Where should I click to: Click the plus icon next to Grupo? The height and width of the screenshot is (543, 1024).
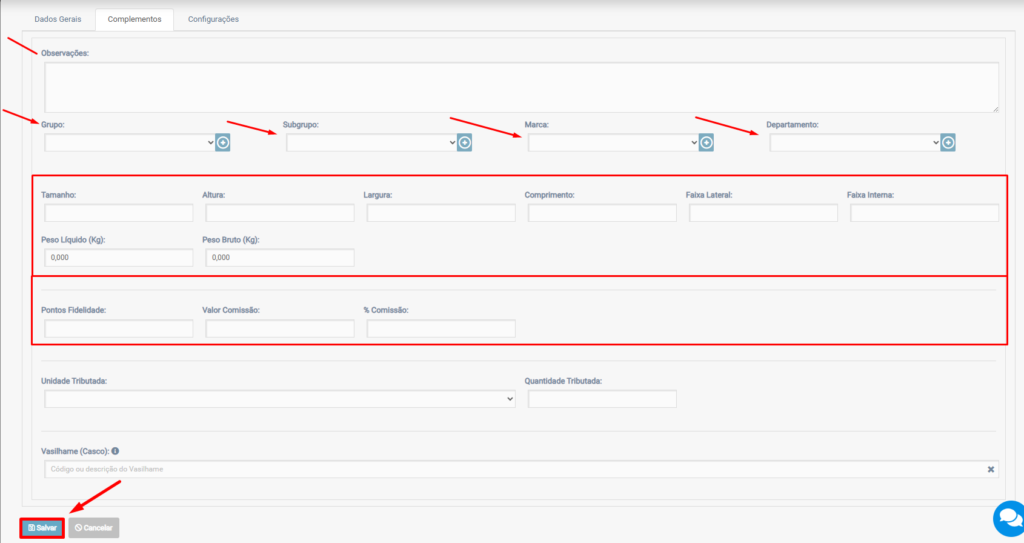click(x=223, y=143)
